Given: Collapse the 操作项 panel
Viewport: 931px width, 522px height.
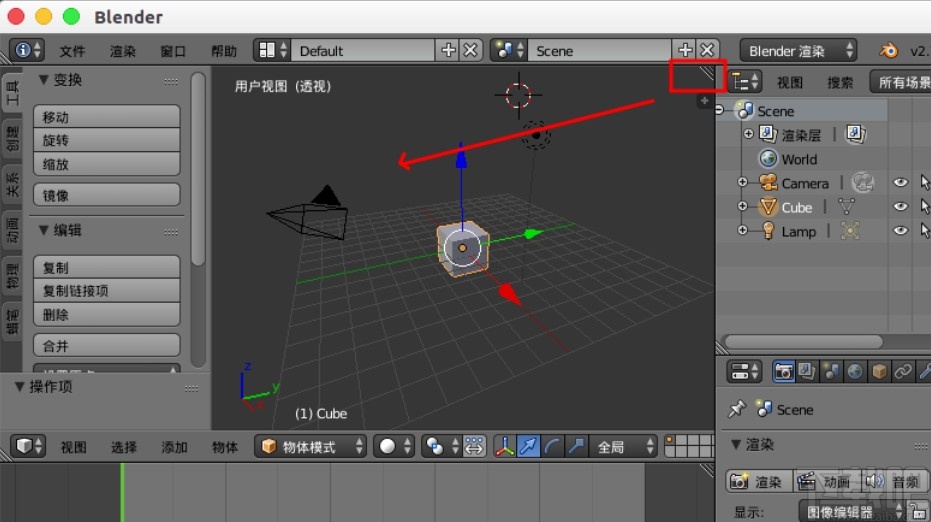Looking at the screenshot, I should coord(19,387).
